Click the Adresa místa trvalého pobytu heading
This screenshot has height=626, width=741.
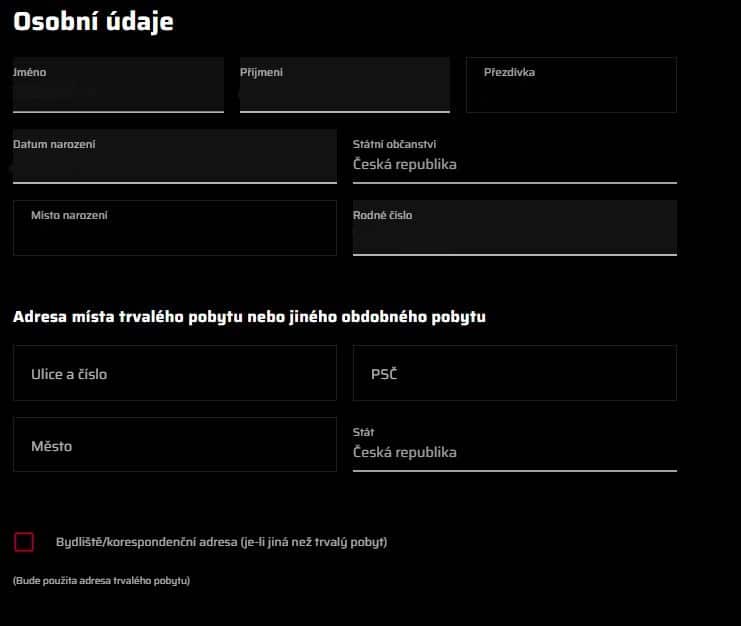click(x=250, y=317)
